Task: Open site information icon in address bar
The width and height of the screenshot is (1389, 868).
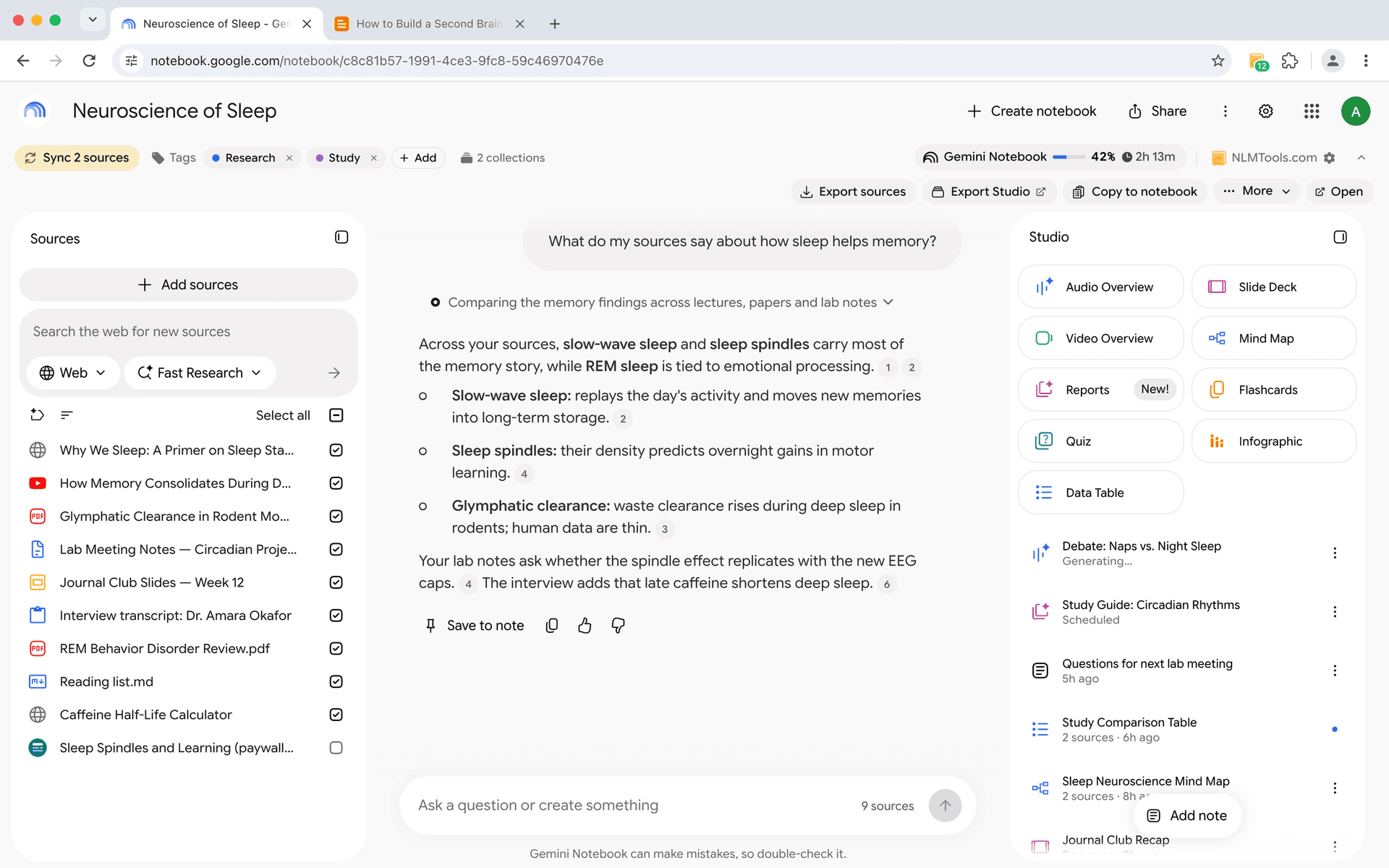Action: [131, 61]
